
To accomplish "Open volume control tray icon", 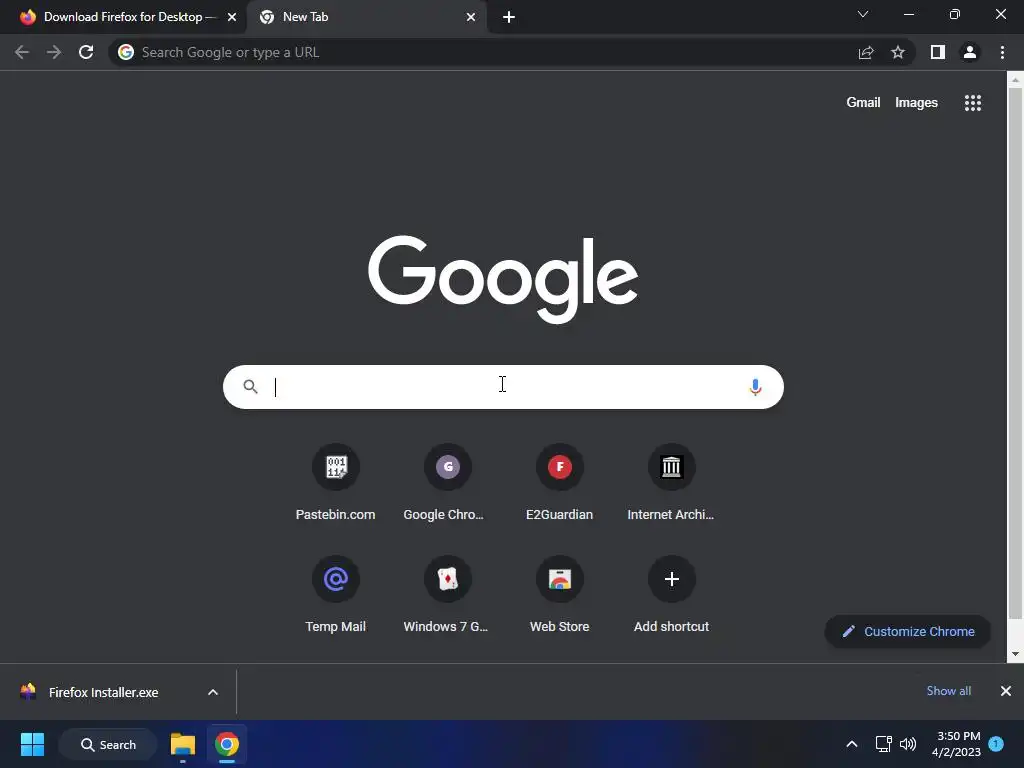I will click(x=908, y=744).
